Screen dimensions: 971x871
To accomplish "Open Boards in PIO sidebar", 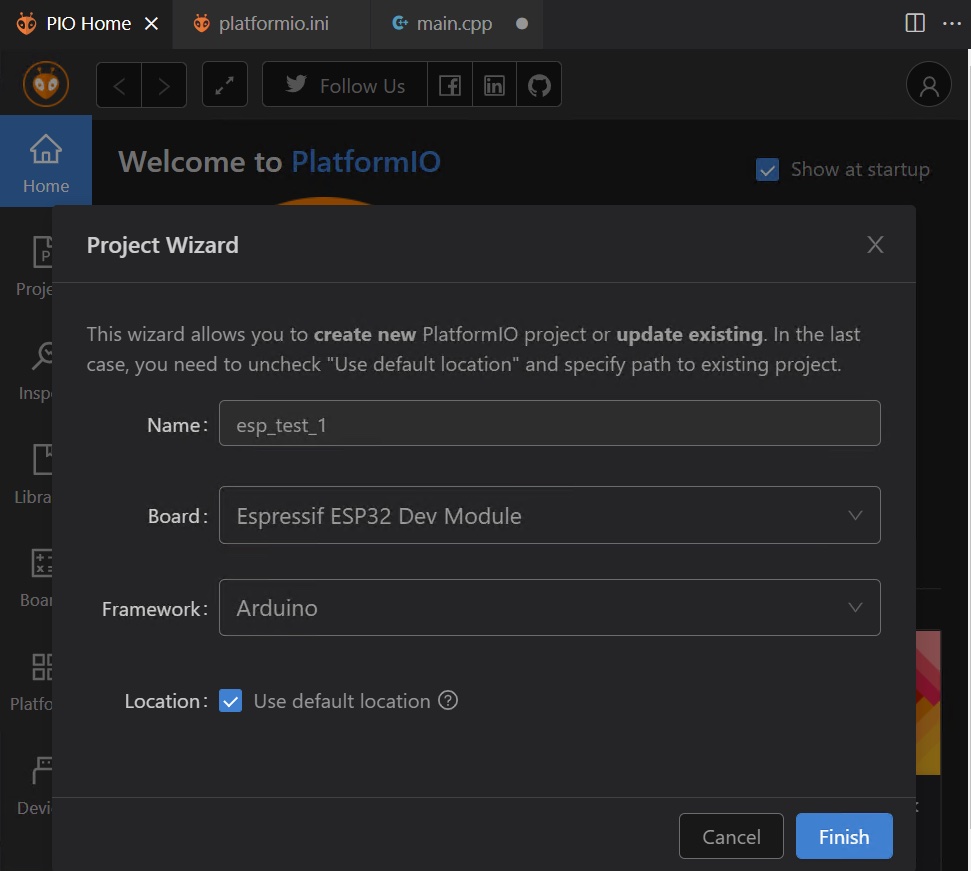I will [x=35, y=578].
